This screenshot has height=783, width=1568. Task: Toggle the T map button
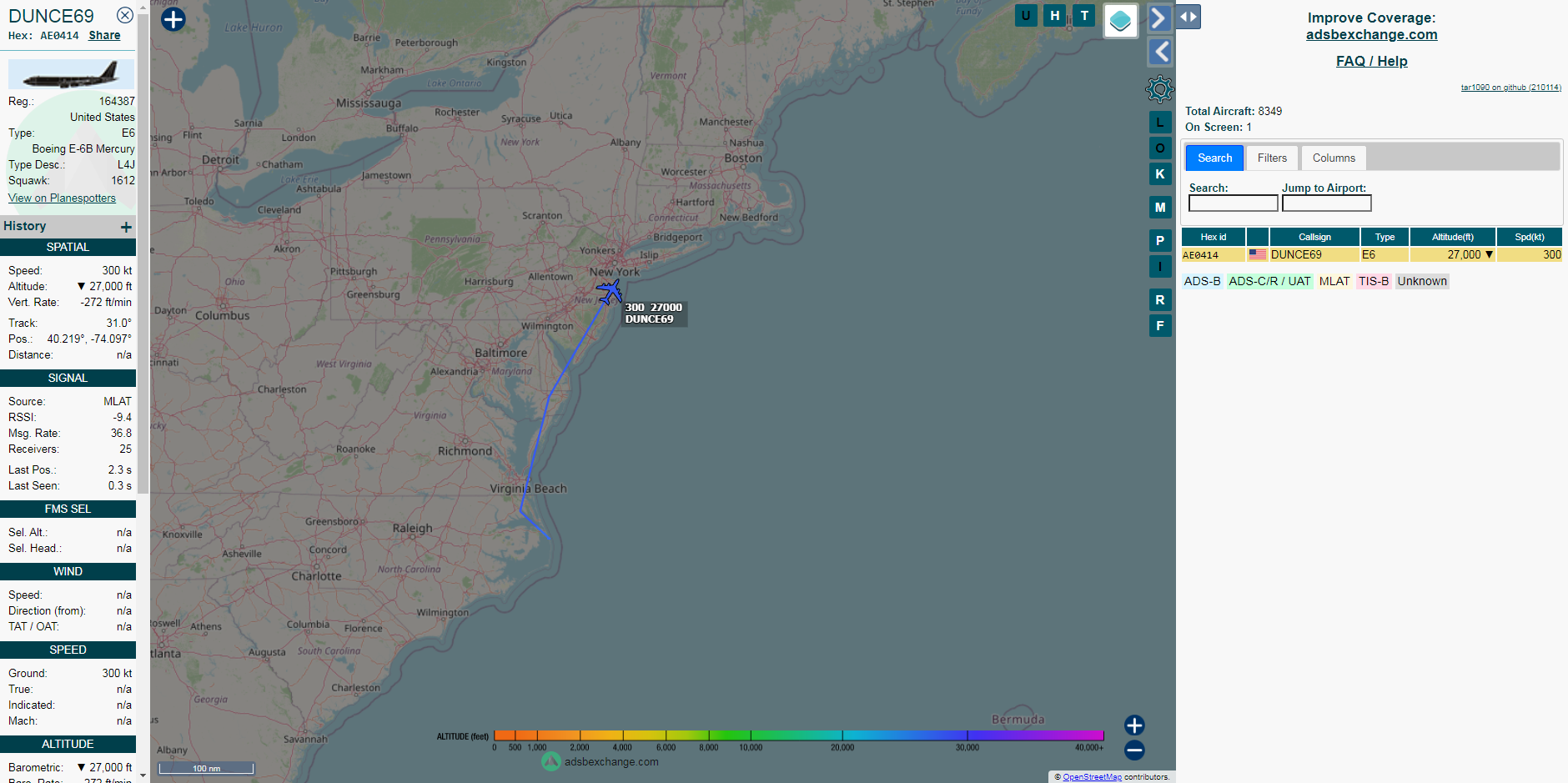click(1084, 15)
